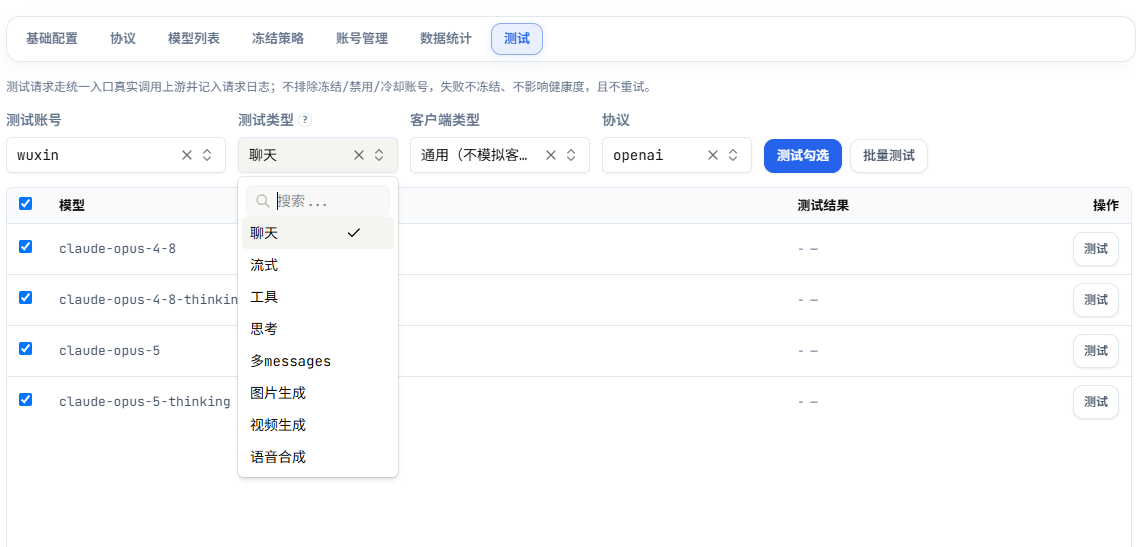The image size is (1136, 547).
Task: Click the claude-opus-5 model name
Action: point(109,351)
